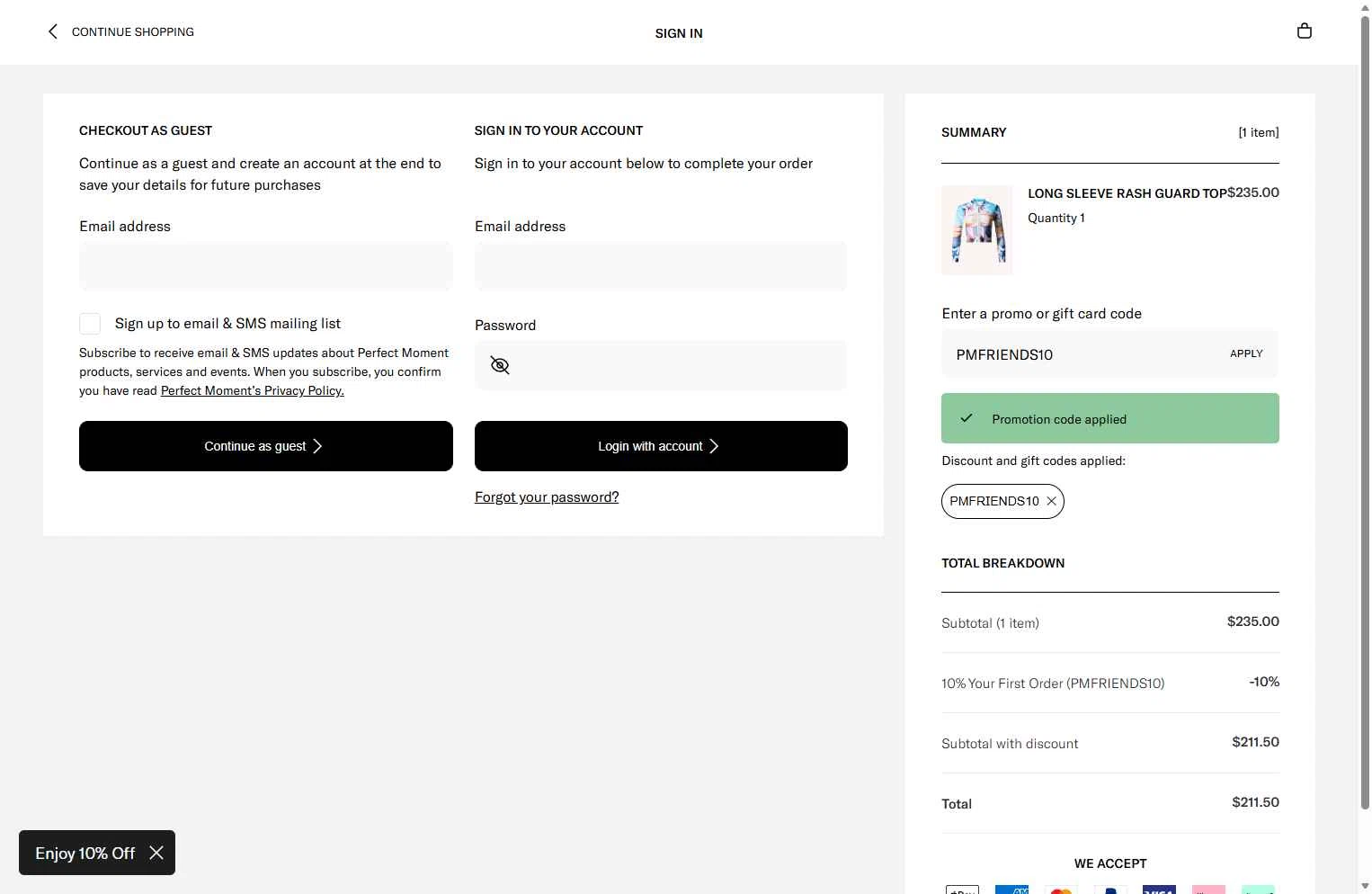This screenshot has width=1372, height=894.
Task: Apply the promo code with APPLY
Action: pos(1246,353)
